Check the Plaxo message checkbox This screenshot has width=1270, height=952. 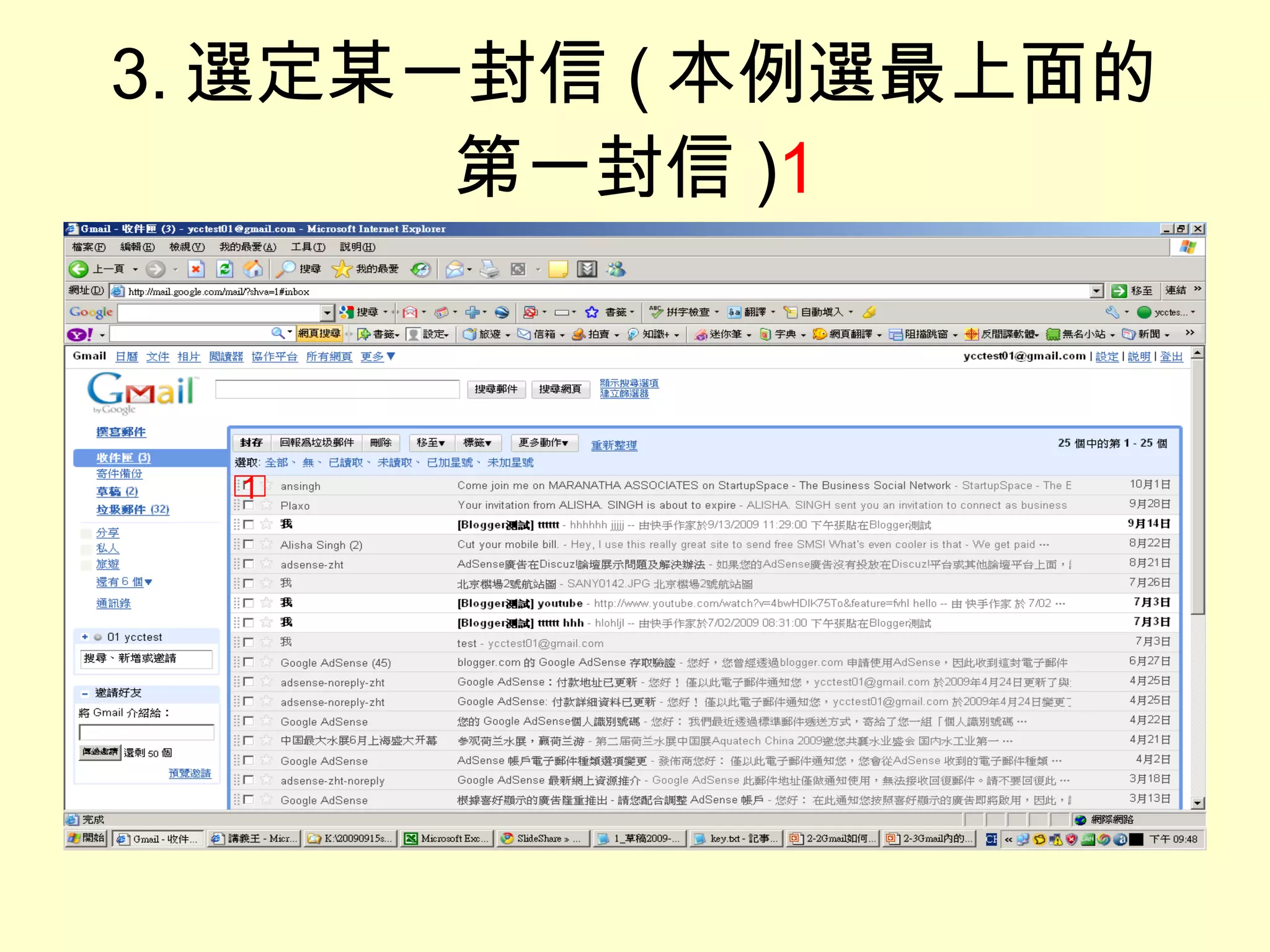coord(249,505)
